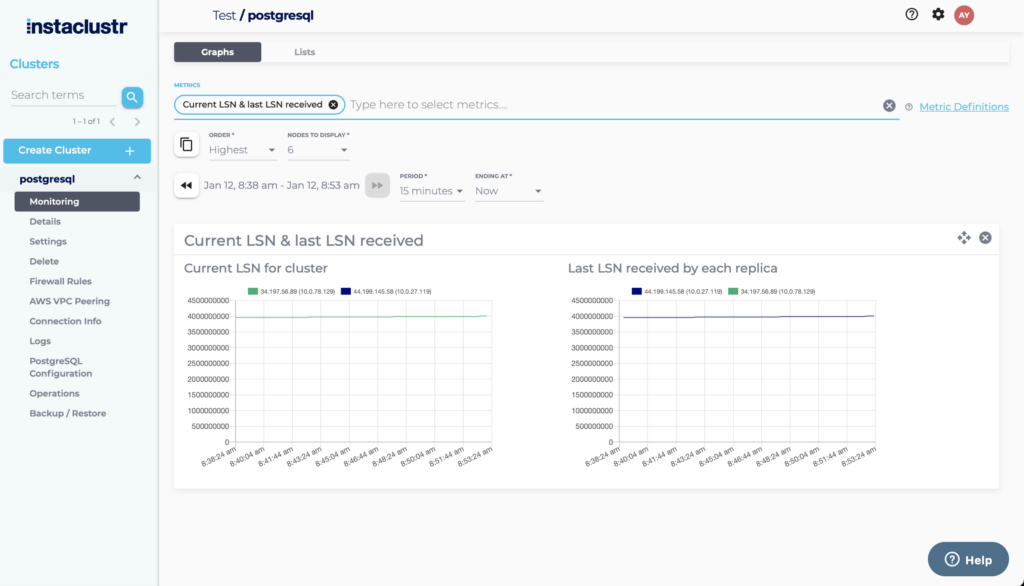The height and width of the screenshot is (586, 1024).
Task: Remove the Current LSN & last LSN received metric chip
Action: coord(332,104)
